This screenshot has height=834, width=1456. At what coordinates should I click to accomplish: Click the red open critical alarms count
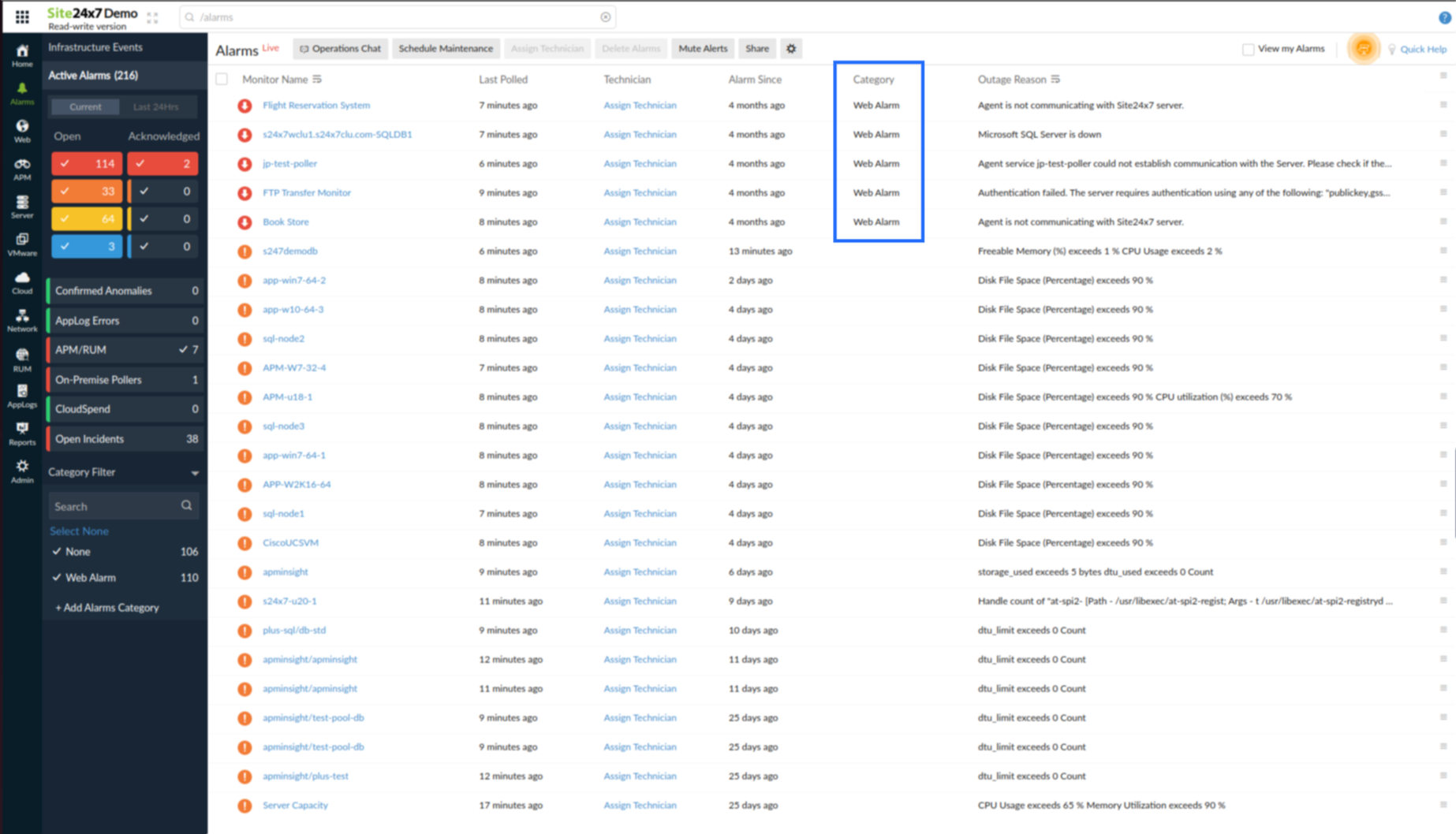pos(87,164)
